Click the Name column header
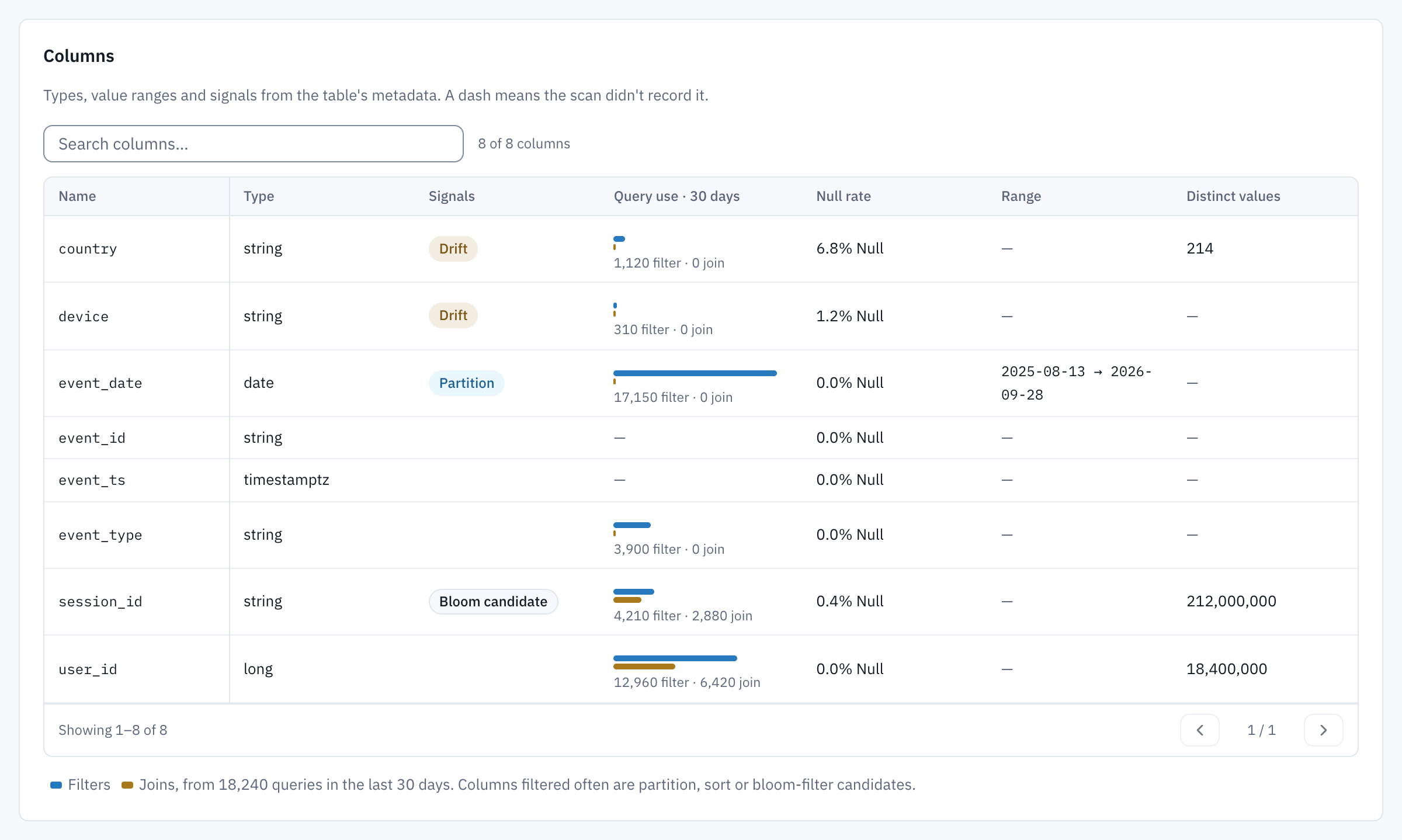The height and width of the screenshot is (840, 1402). point(77,196)
